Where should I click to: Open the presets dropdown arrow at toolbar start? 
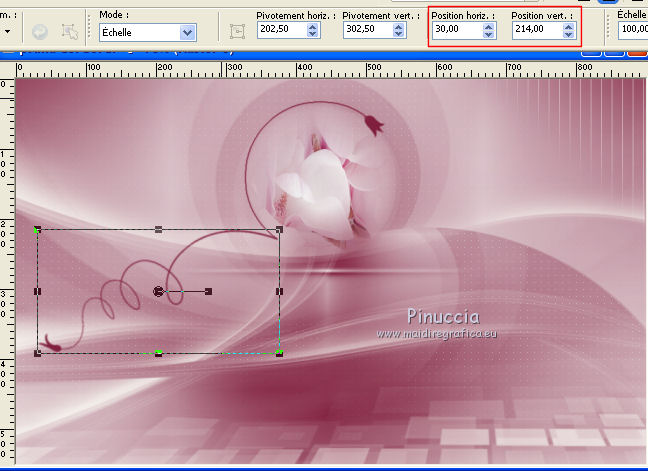(x=7, y=31)
